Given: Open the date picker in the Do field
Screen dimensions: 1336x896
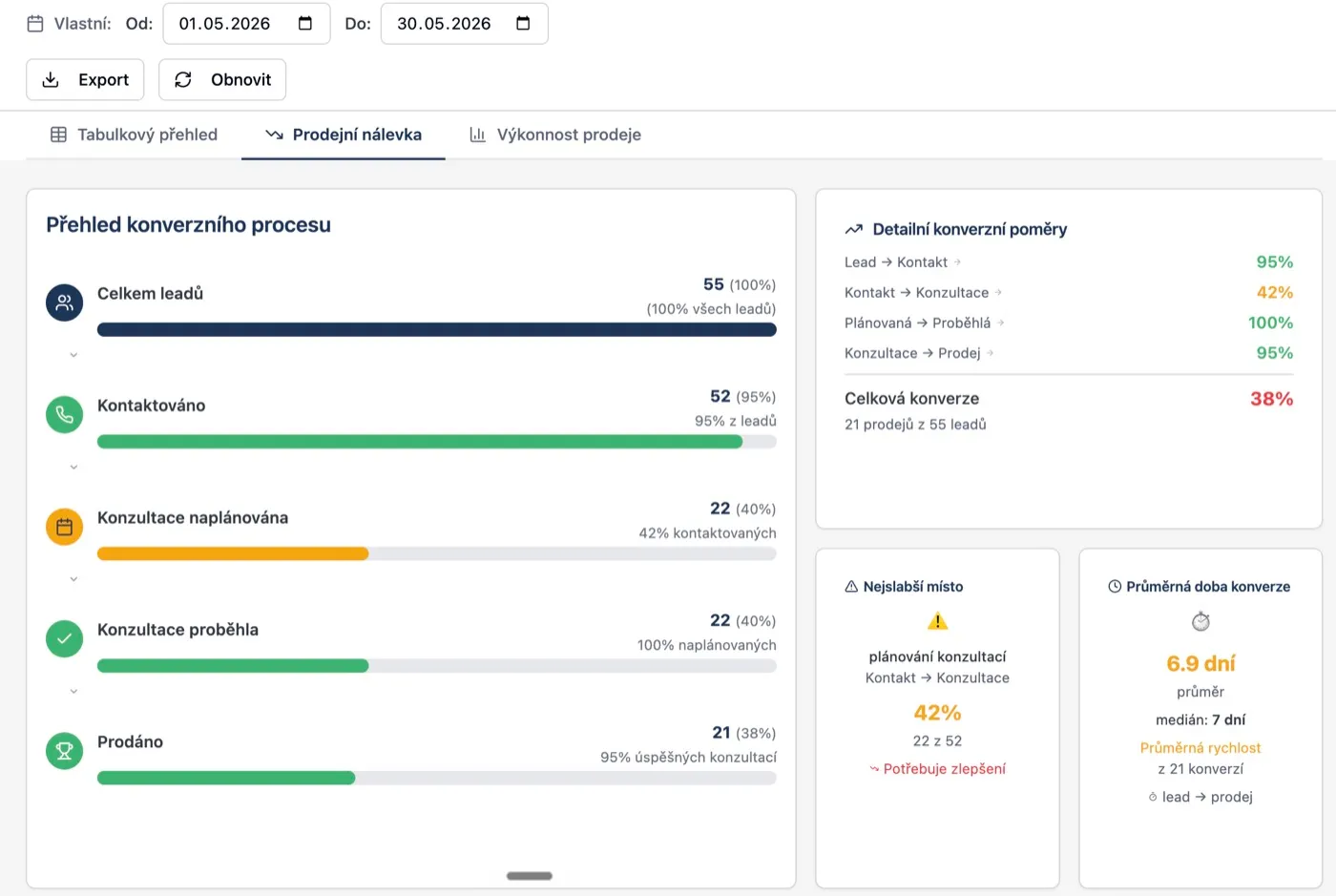Looking at the screenshot, I should tap(523, 24).
